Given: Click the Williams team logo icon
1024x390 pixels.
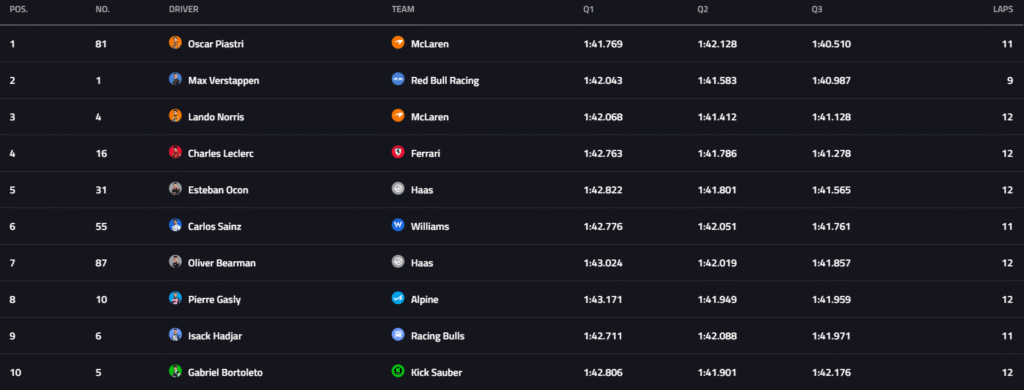Looking at the screenshot, I should (x=398, y=226).
